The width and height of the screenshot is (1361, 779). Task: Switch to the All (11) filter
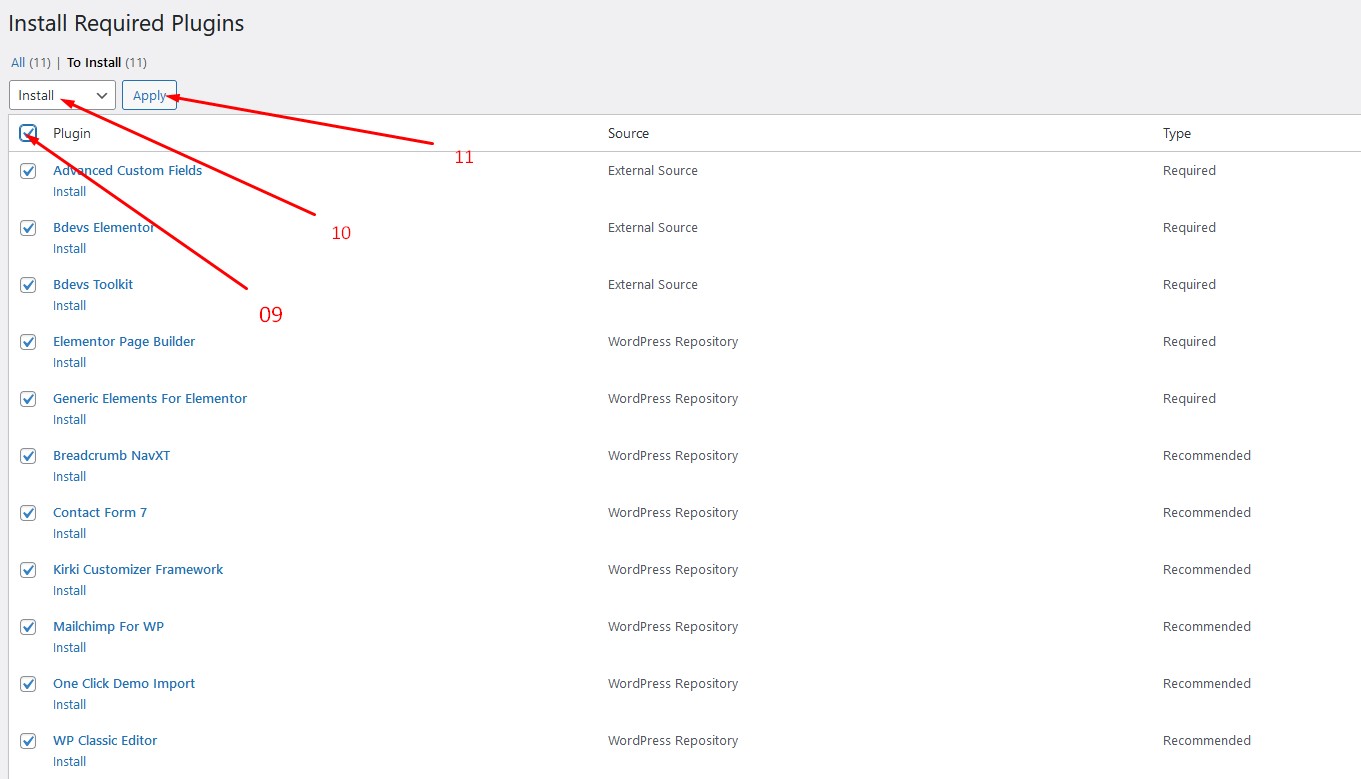point(31,62)
